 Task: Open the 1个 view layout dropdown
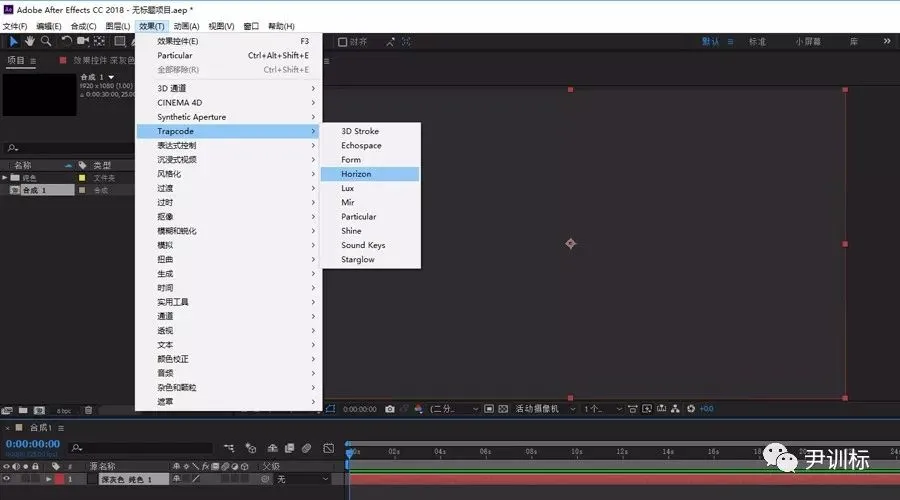pos(603,409)
